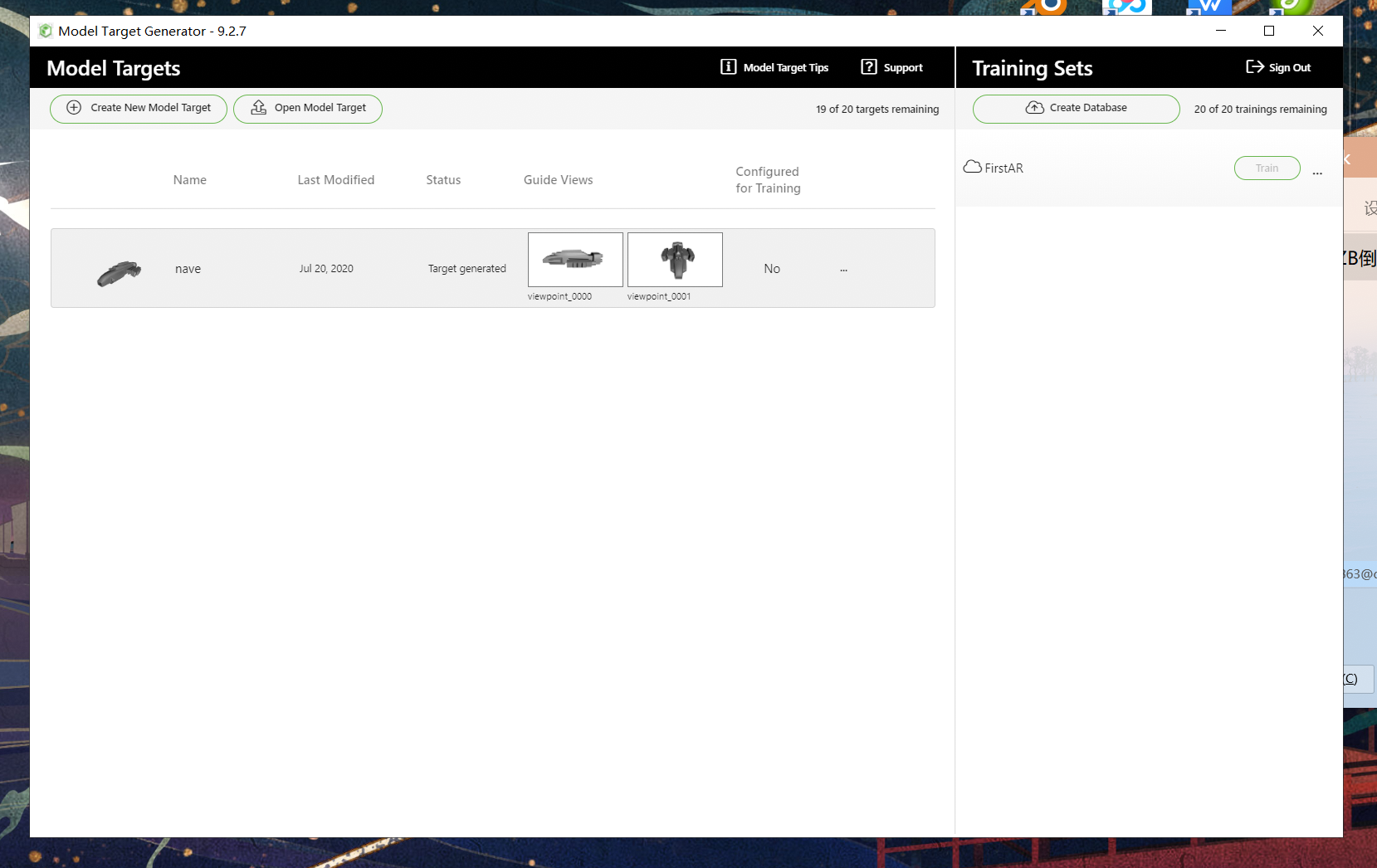Click the Create New Model Target button

click(x=138, y=108)
